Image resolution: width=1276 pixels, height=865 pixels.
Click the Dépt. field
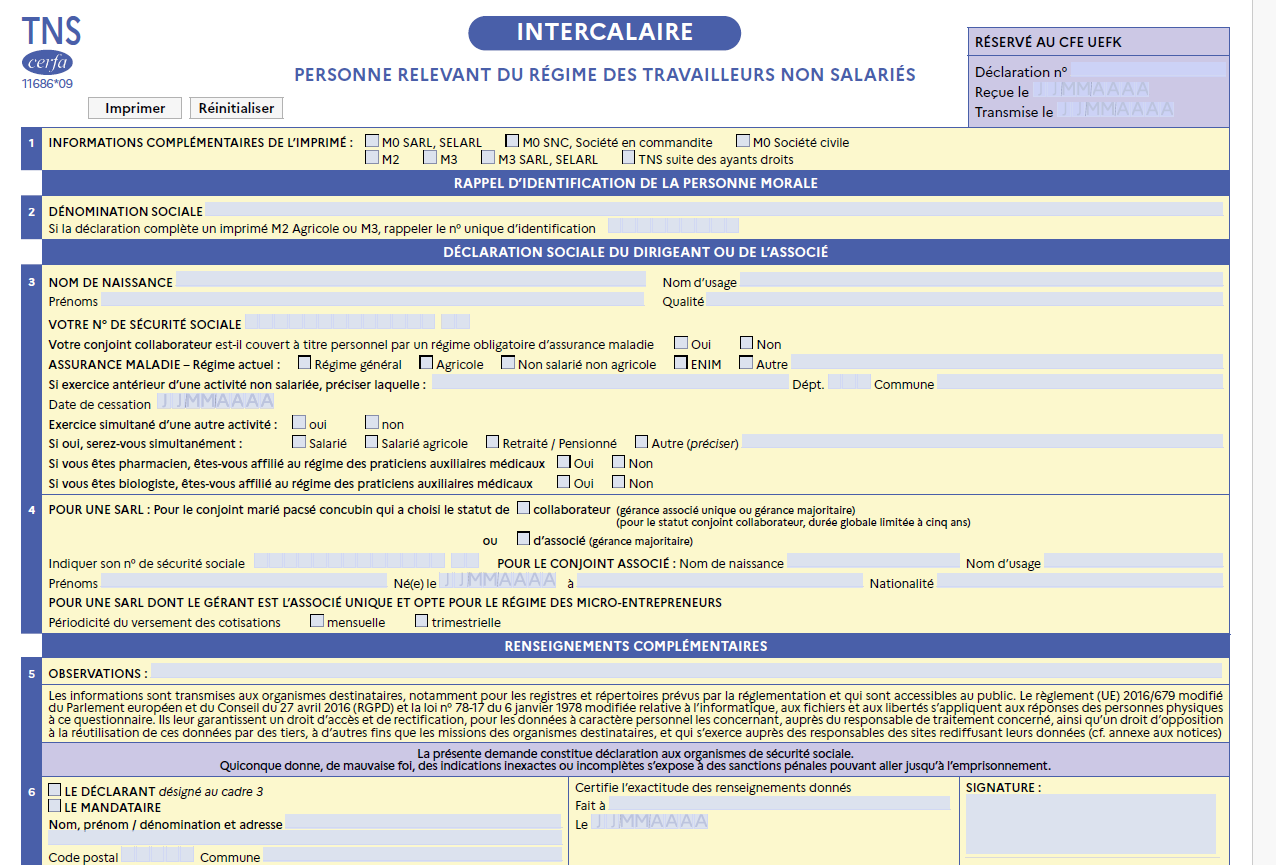[849, 383]
